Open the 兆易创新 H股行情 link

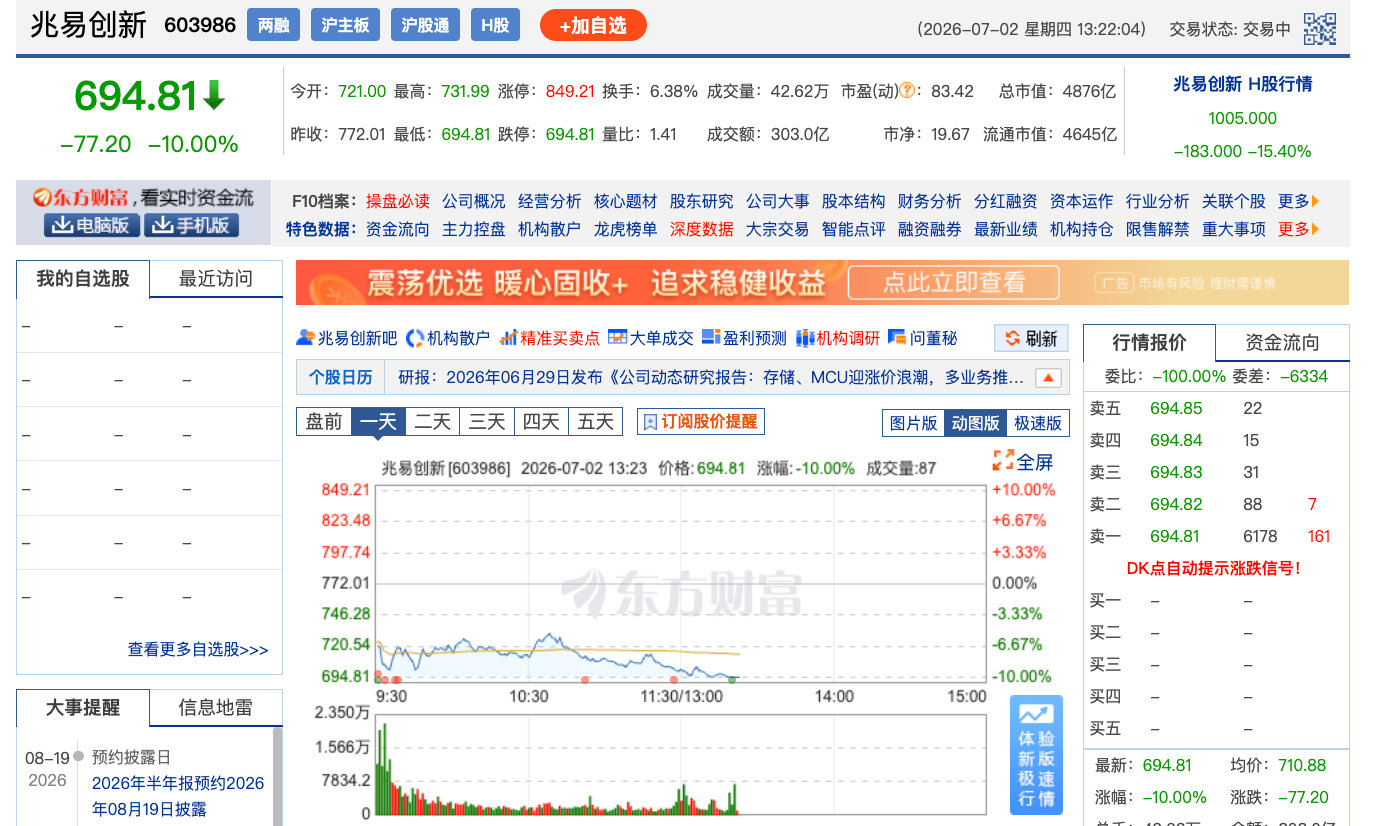1242,84
